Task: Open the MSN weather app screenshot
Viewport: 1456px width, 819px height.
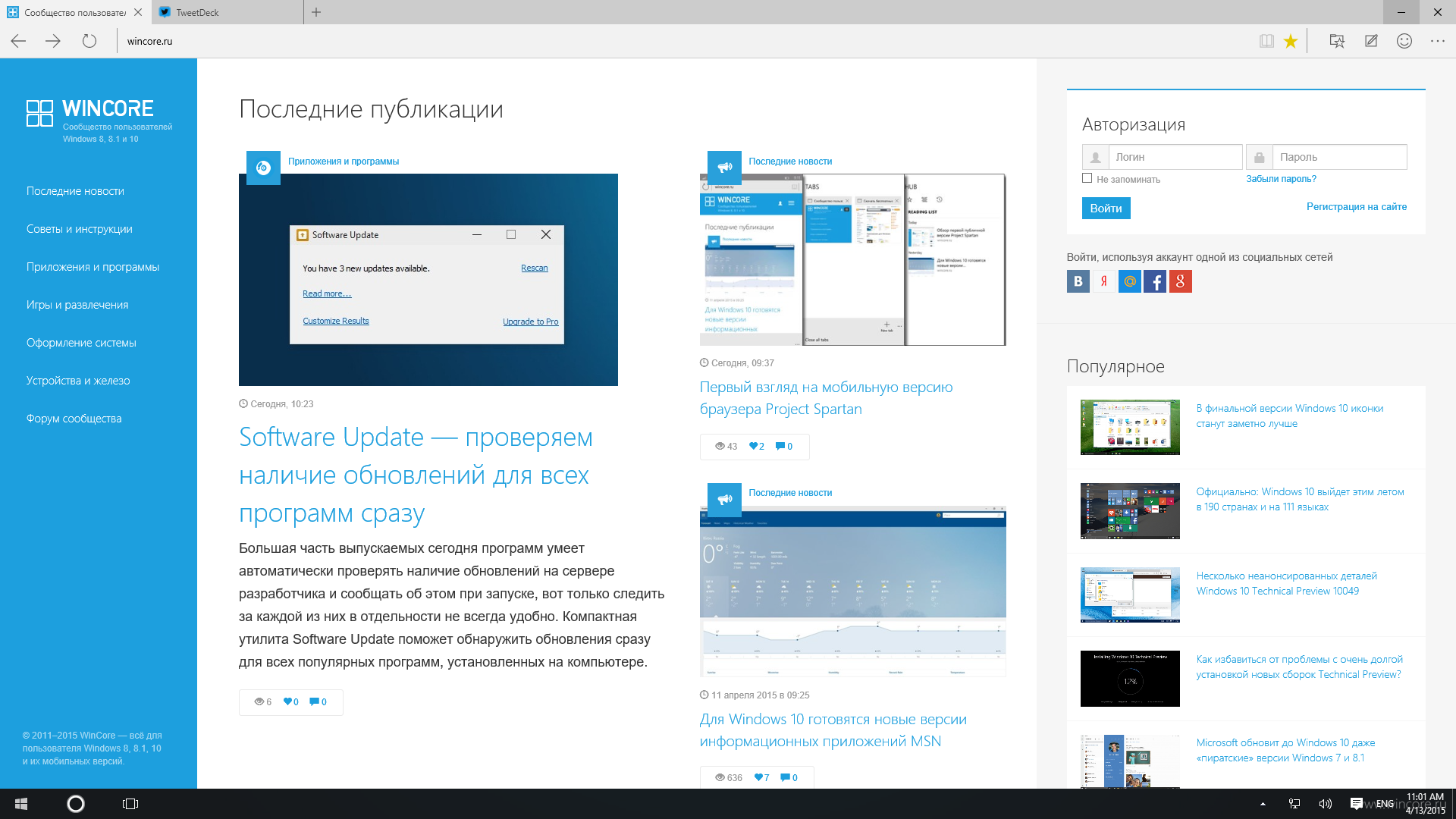Action: point(853,591)
